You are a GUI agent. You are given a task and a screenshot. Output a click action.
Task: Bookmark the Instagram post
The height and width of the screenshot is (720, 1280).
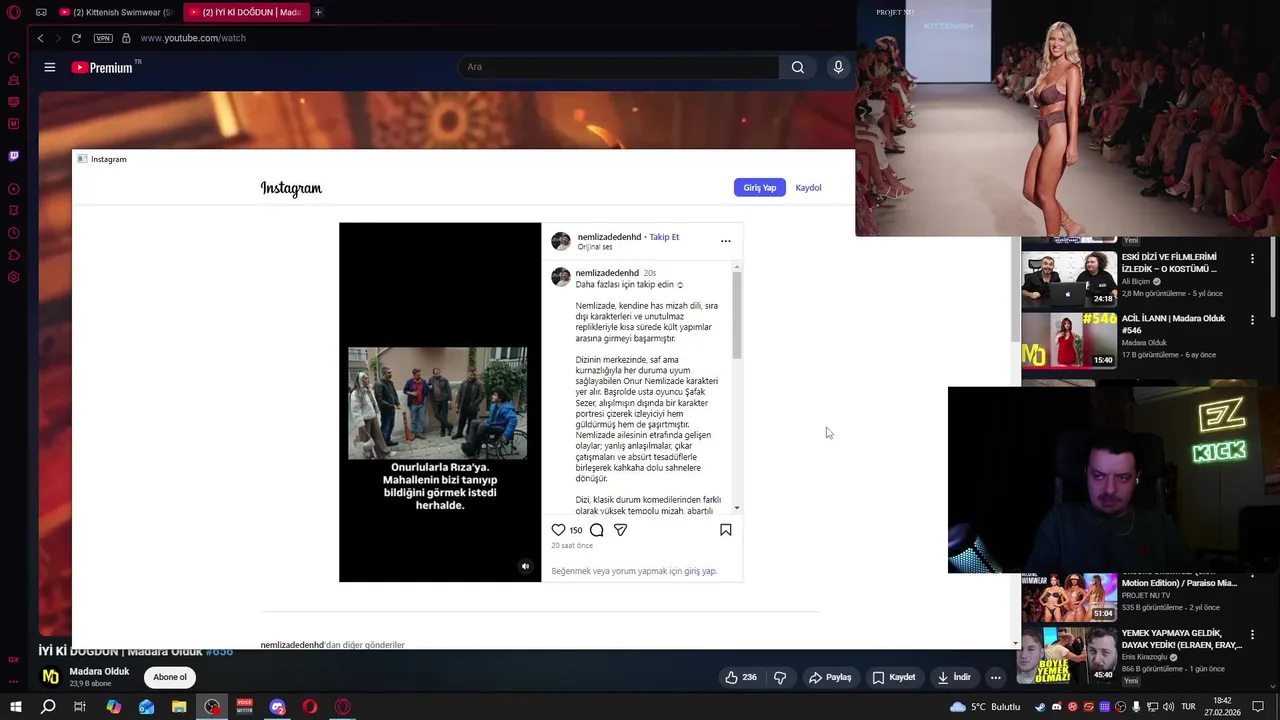tap(726, 530)
